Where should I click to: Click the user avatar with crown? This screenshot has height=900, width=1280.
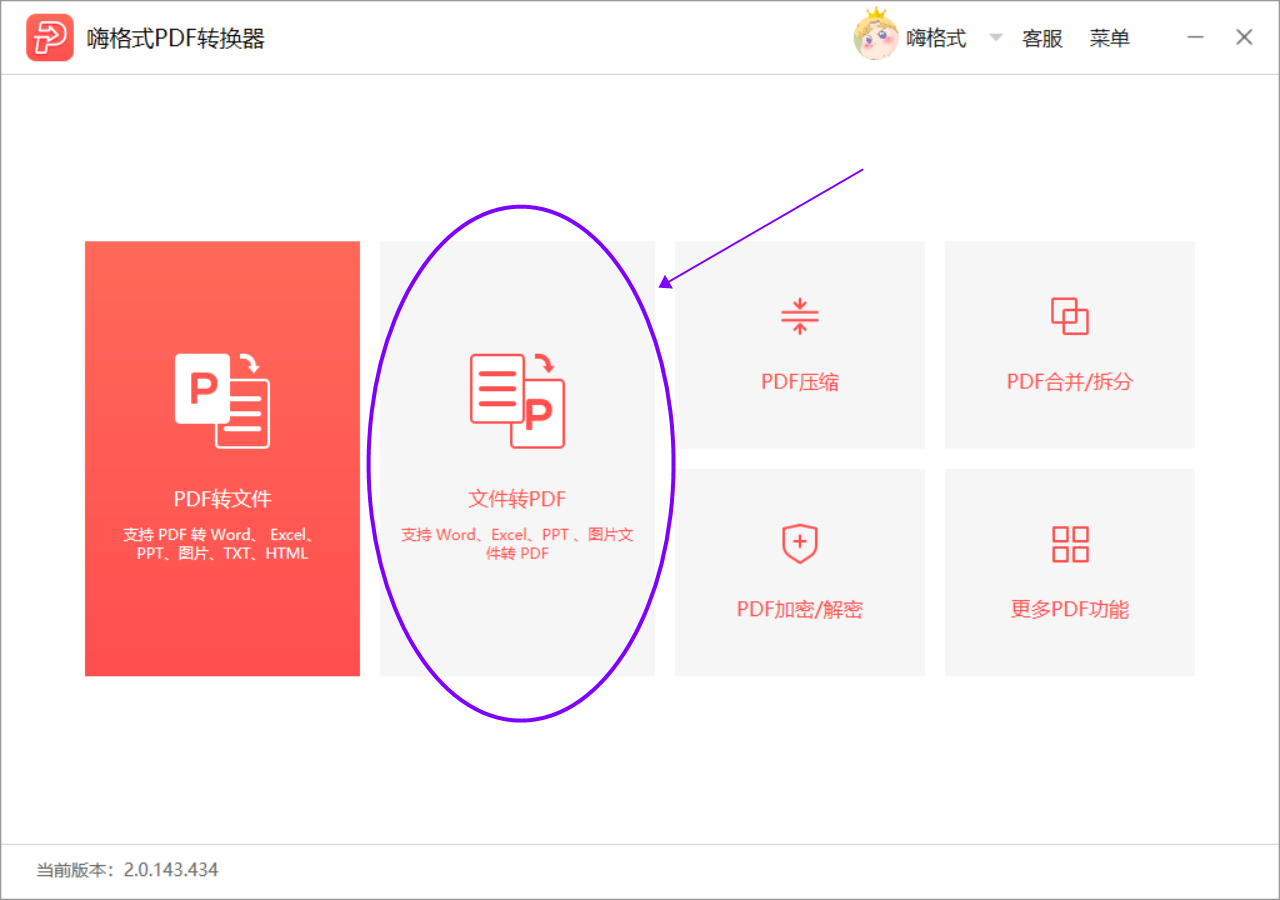[x=875, y=34]
